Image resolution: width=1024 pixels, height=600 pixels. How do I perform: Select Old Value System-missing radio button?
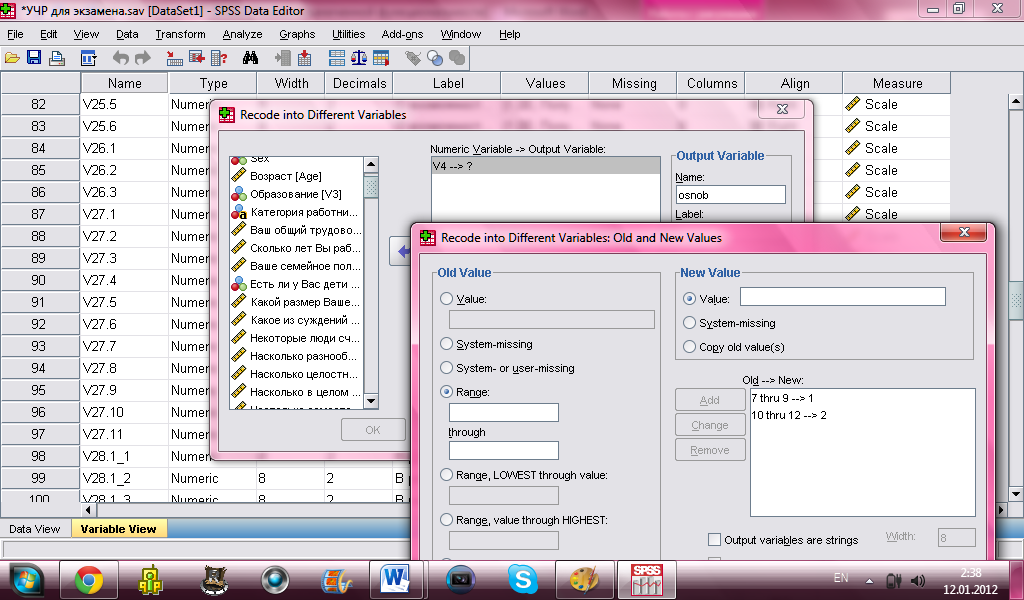(x=447, y=343)
